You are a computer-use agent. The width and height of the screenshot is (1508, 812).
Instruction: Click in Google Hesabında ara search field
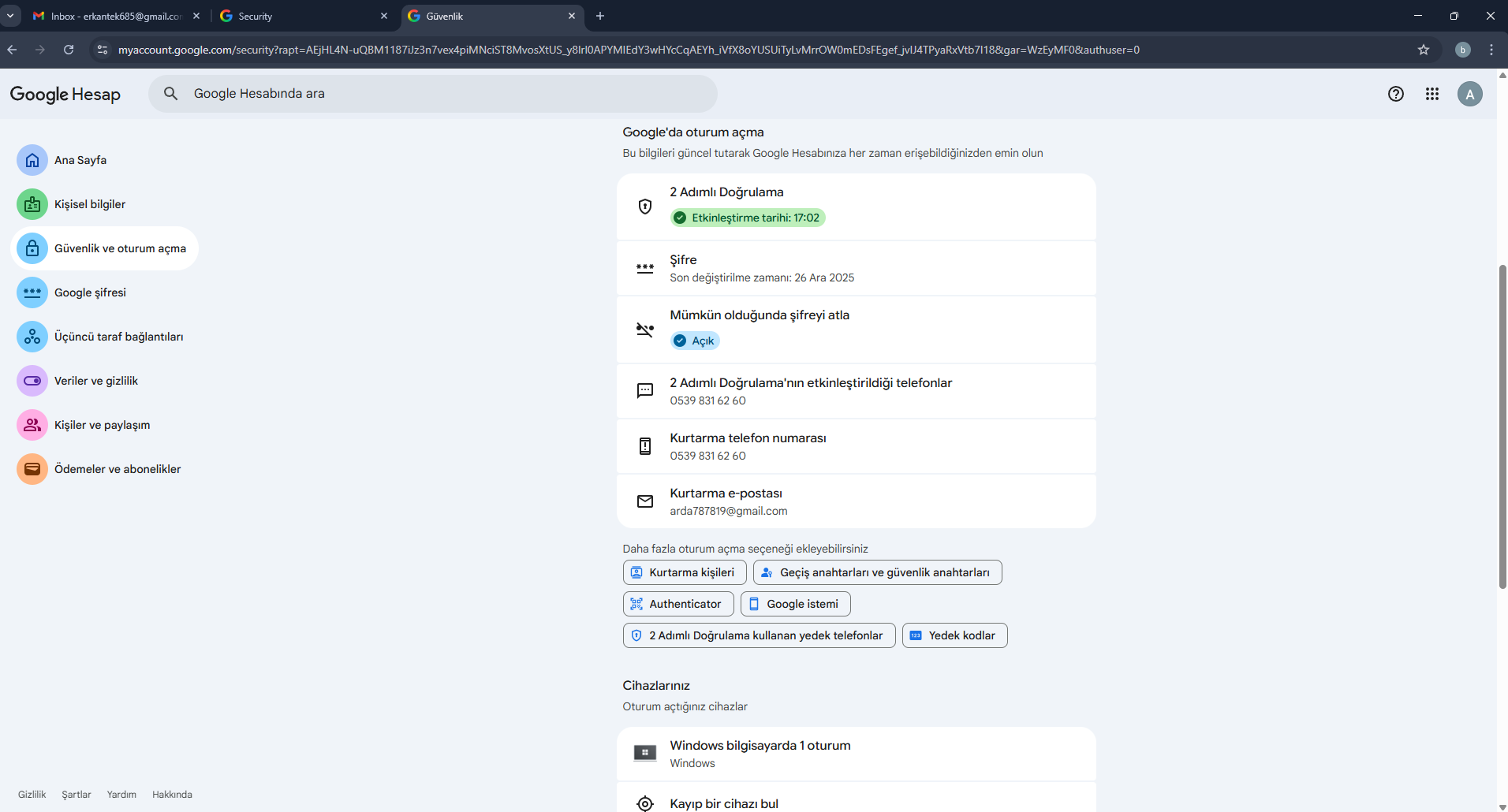pyautogui.click(x=433, y=94)
